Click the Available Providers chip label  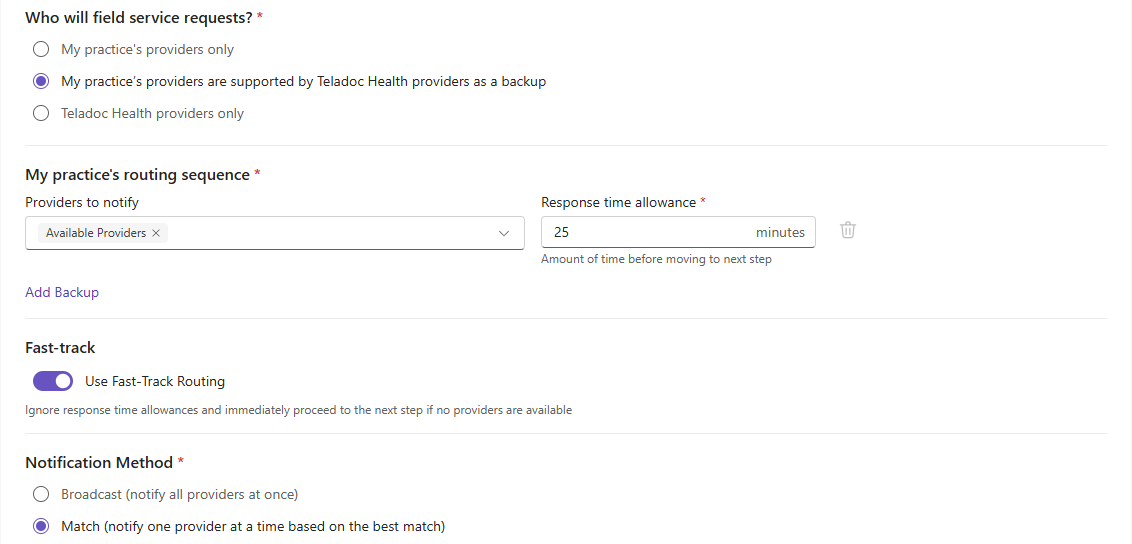tap(96, 233)
